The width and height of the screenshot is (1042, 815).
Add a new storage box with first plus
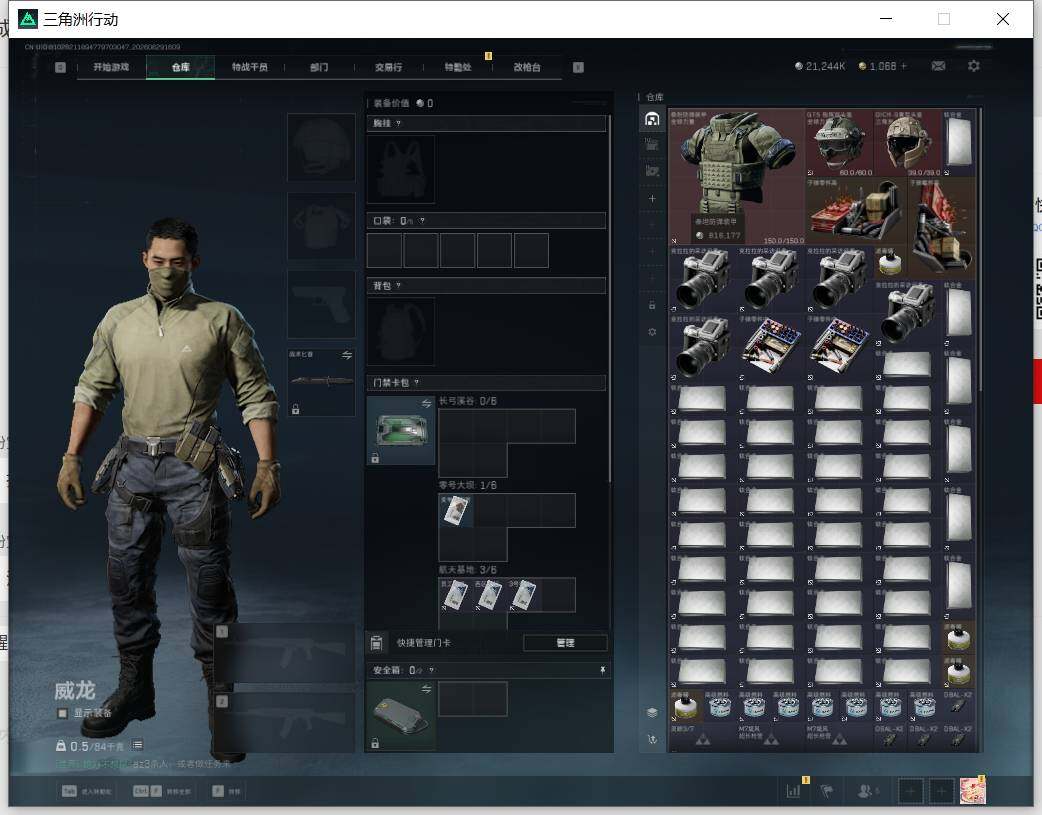pos(652,199)
